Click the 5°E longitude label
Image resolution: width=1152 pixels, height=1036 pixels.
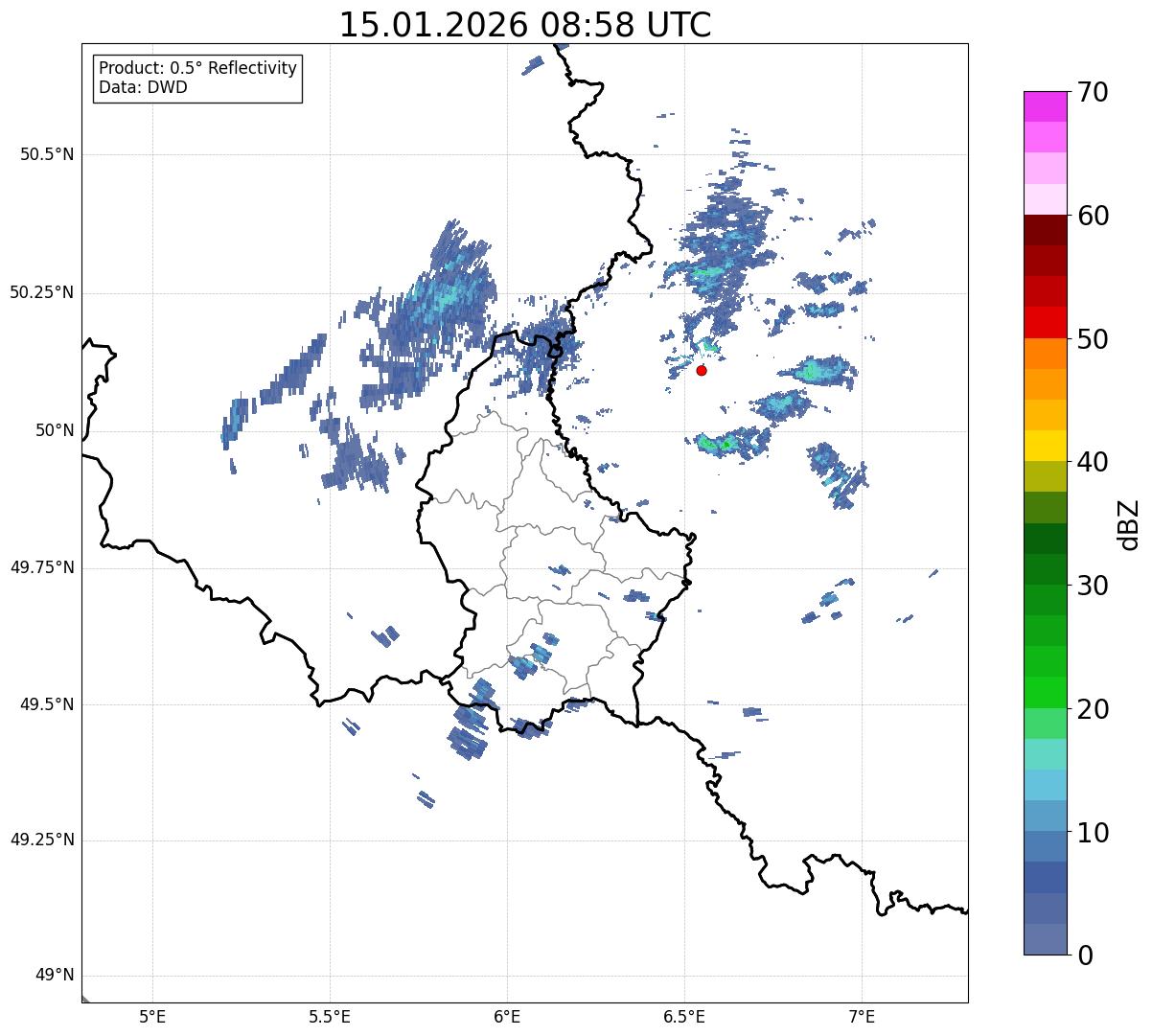pyautogui.click(x=152, y=1016)
